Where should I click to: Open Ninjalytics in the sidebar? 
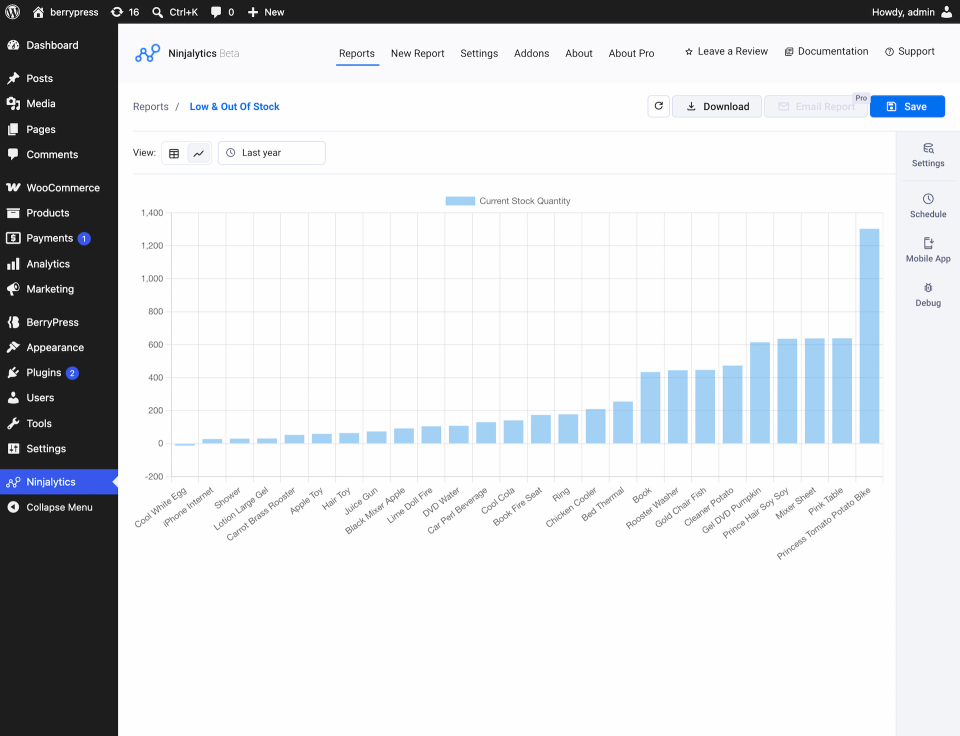click(59, 482)
